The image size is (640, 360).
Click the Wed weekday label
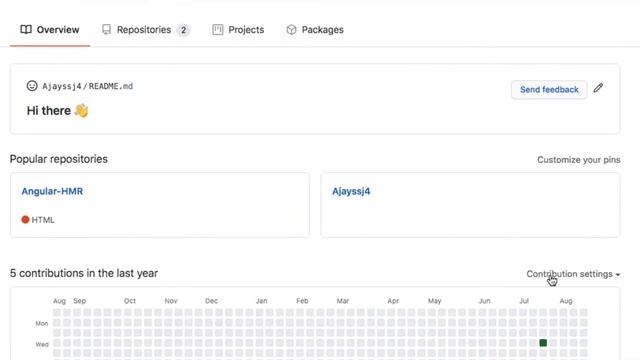[42, 344]
